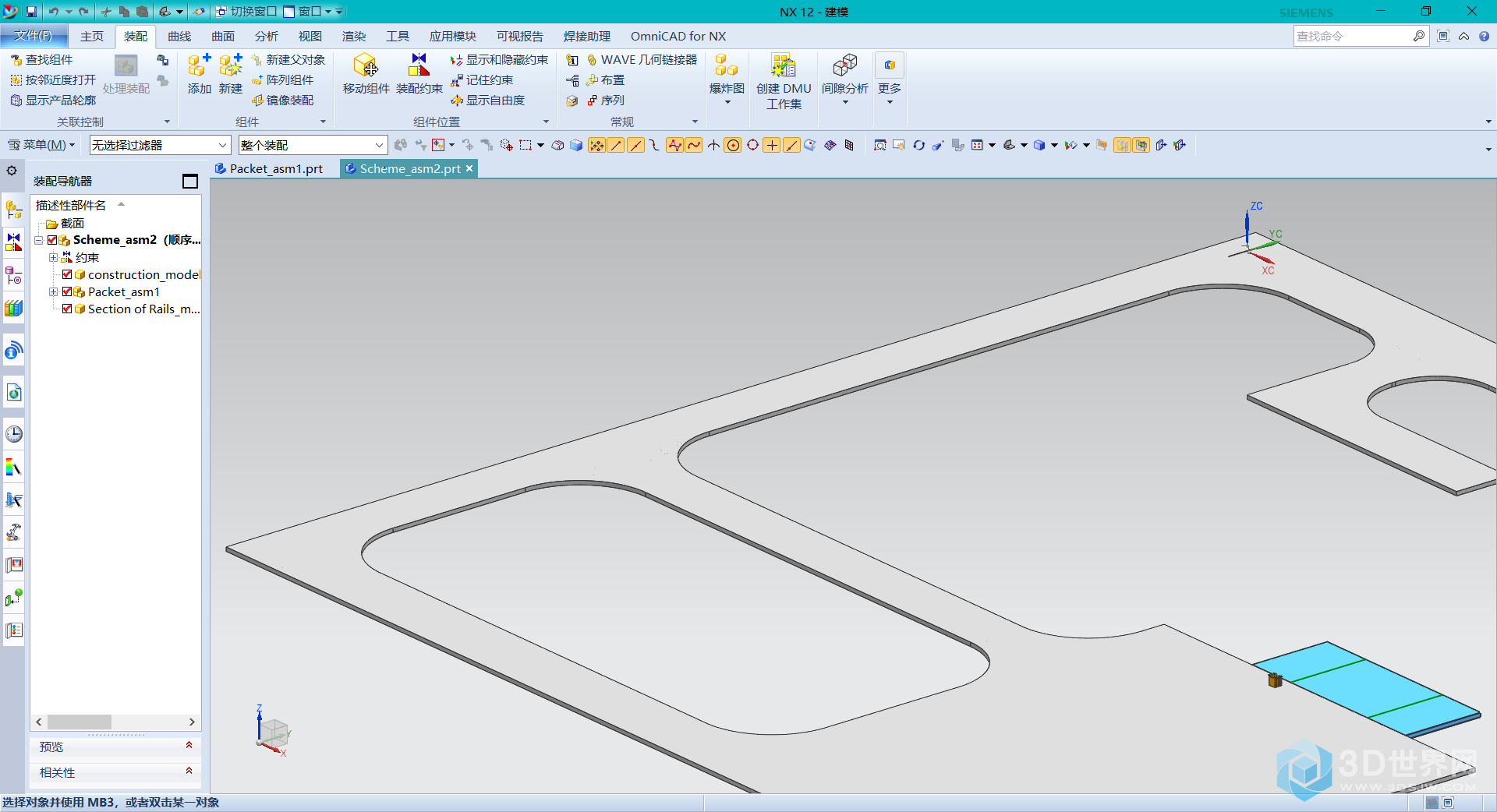Click 查找组件 find component
Viewport: 1497px width, 812px height.
pyautogui.click(x=41, y=59)
